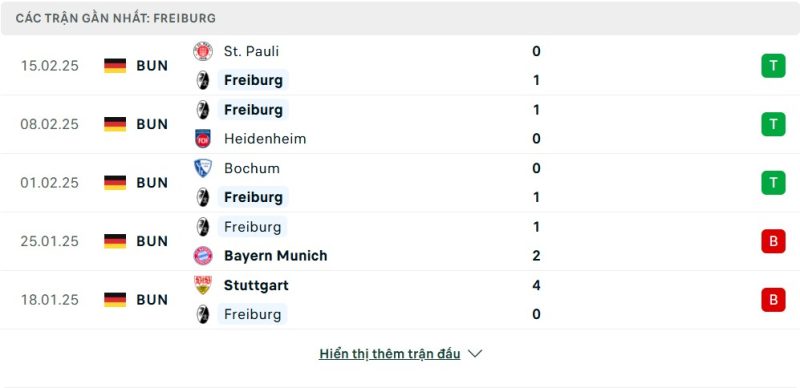This screenshot has height=388, width=800.
Task: Click BUN league label on 01.02.25 row
Action: pyautogui.click(x=152, y=183)
